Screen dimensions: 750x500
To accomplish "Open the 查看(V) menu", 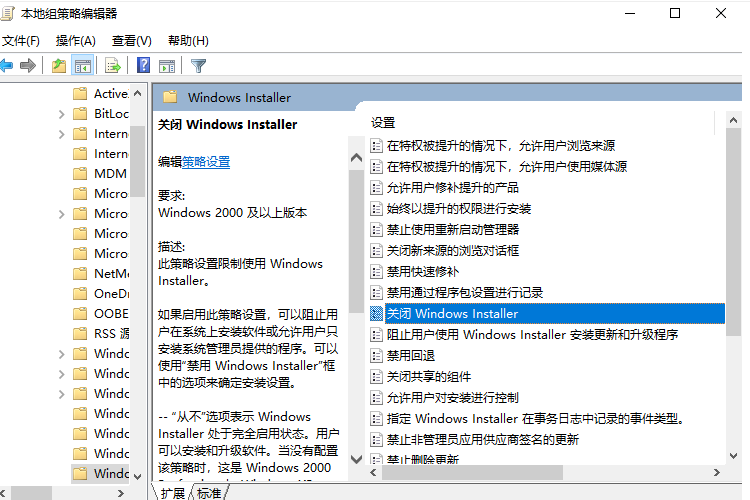I will [x=132, y=41].
